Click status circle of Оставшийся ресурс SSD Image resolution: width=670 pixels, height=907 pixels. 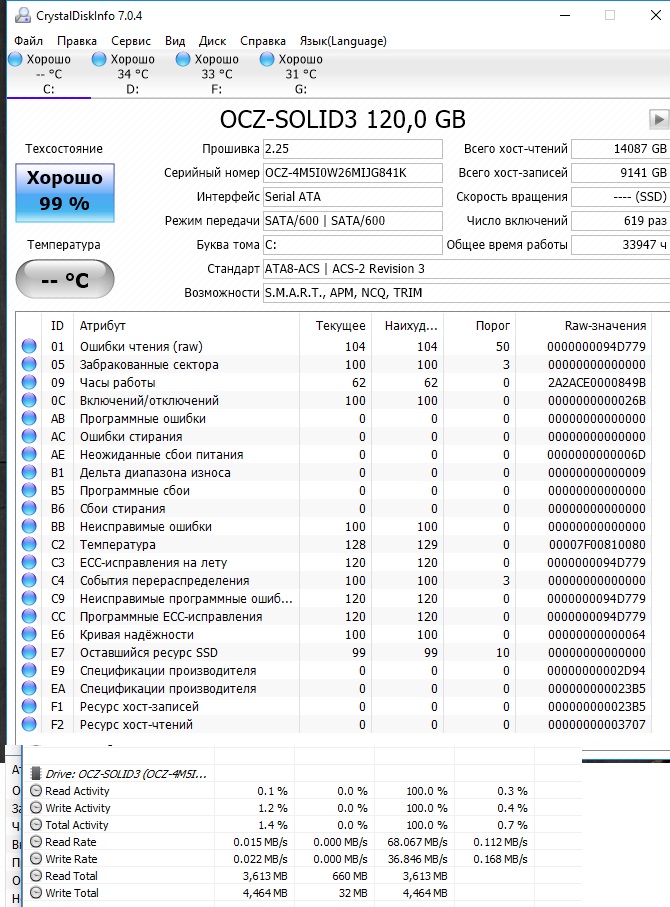[29, 652]
